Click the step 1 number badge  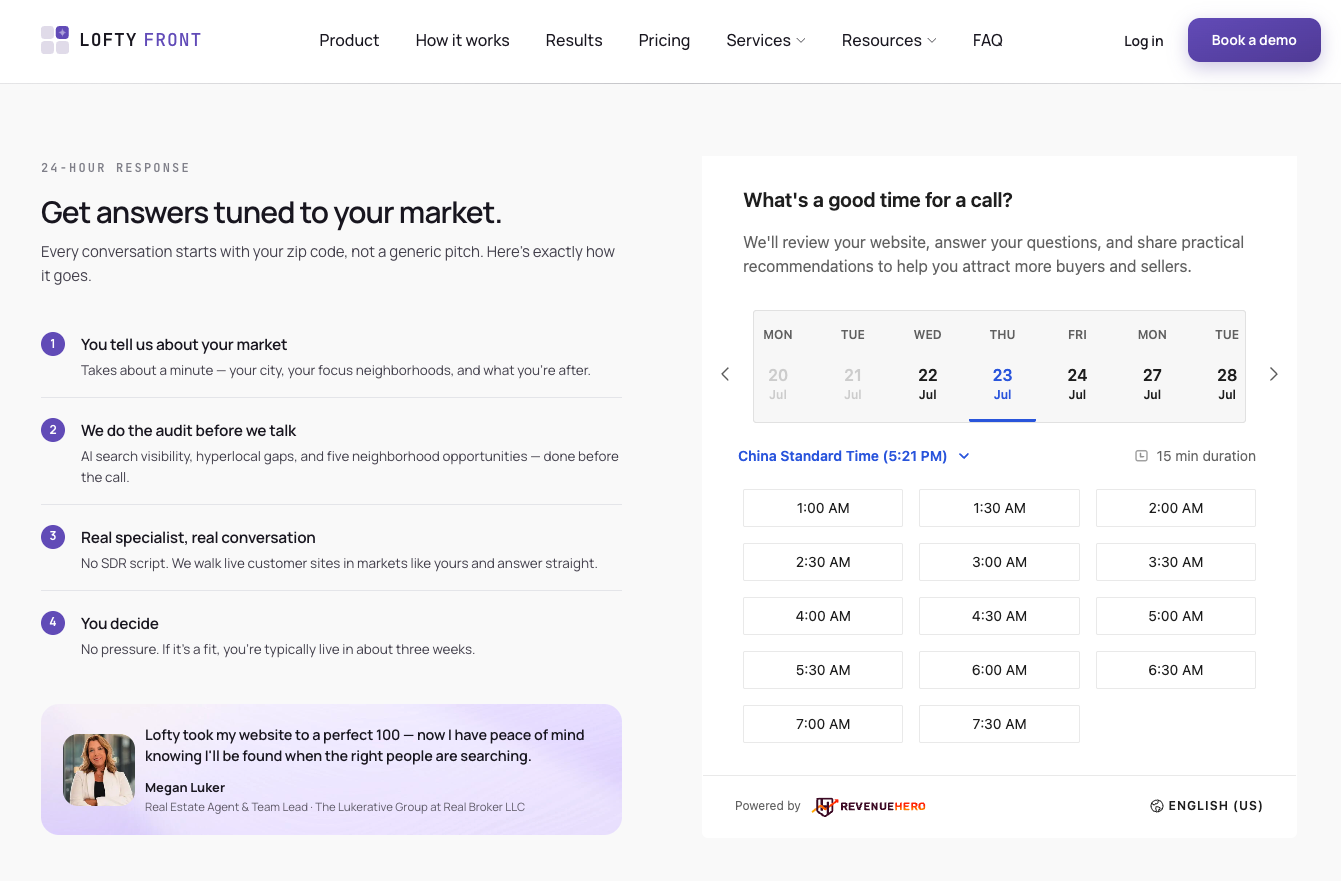[x=53, y=344]
